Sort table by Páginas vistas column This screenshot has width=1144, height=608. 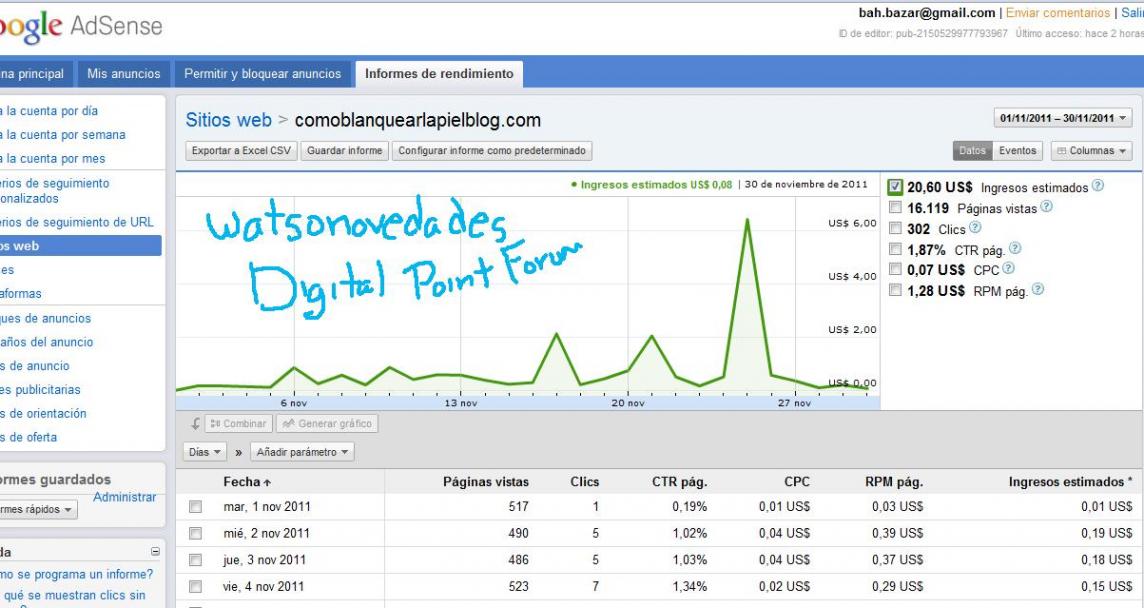486,482
